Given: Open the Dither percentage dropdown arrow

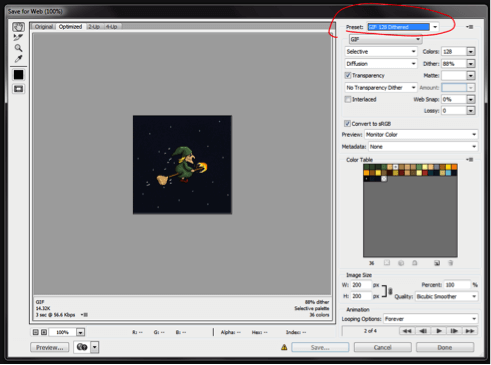Looking at the screenshot, I should pos(471,64).
